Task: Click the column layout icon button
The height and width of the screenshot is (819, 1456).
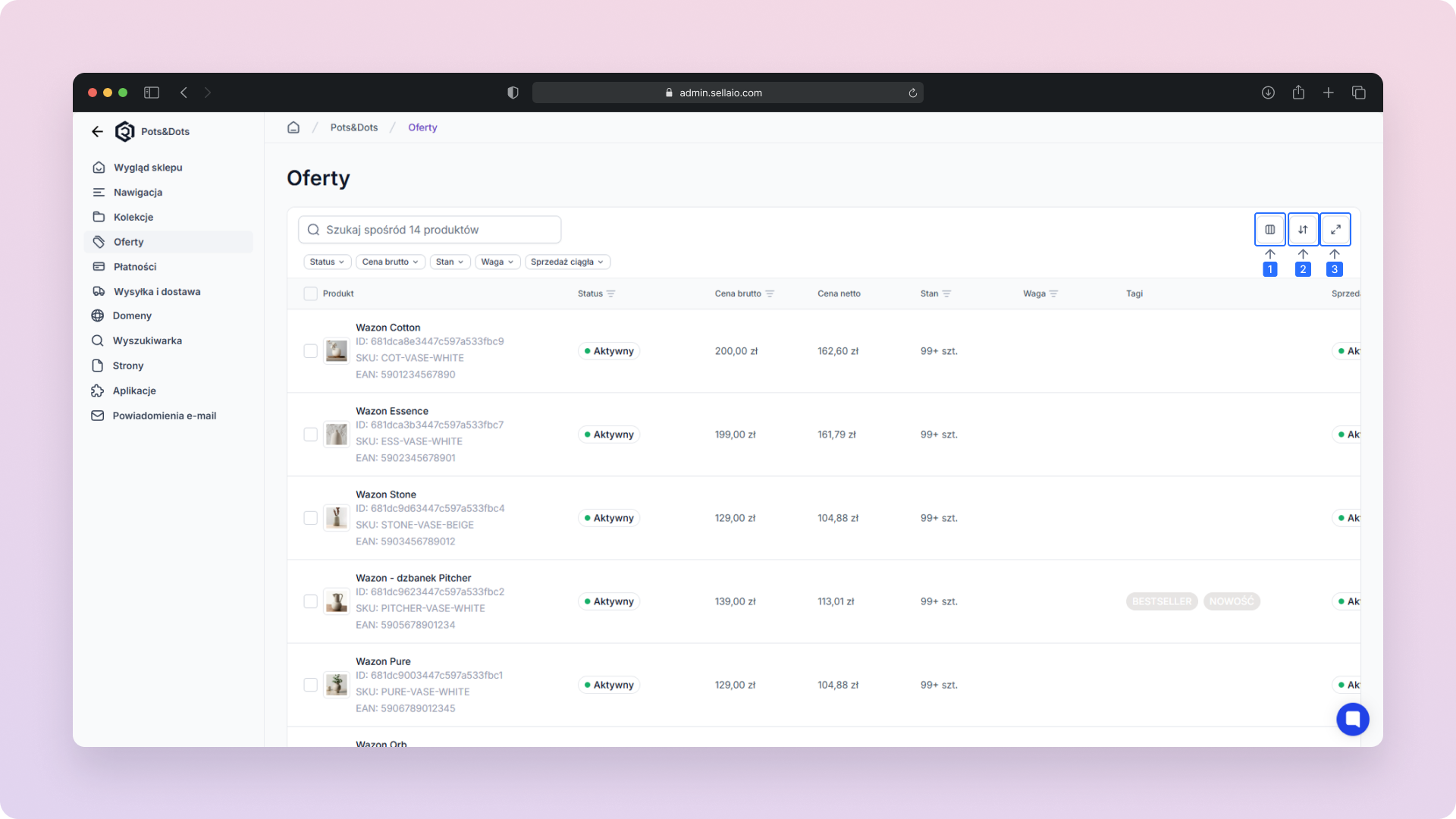Action: (x=1269, y=229)
